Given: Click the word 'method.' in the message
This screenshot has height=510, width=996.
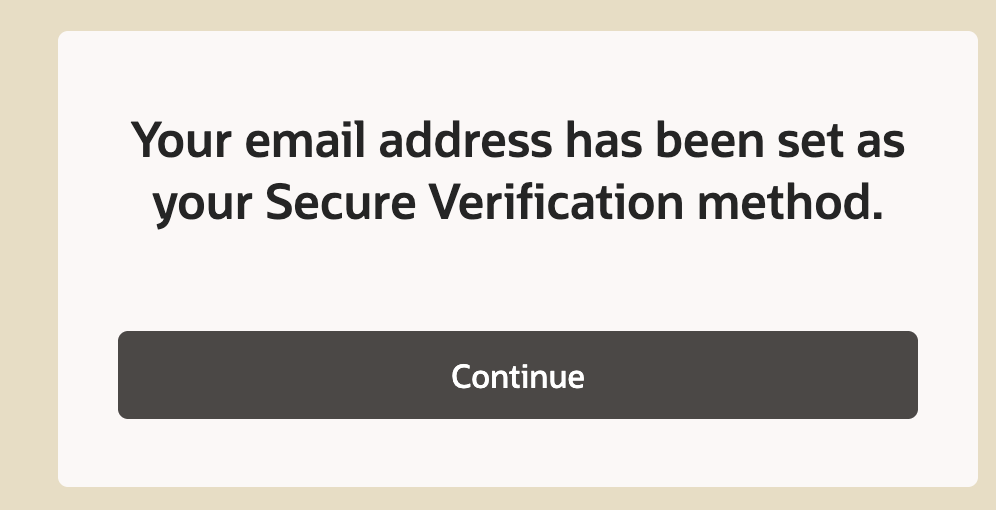Looking at the screenshot, I should click(x=790, y=203).
